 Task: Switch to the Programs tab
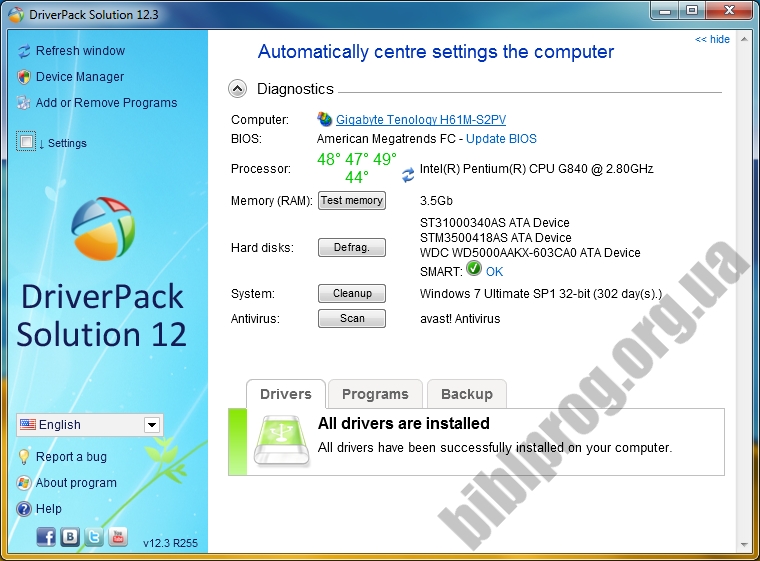pos(375,394)
